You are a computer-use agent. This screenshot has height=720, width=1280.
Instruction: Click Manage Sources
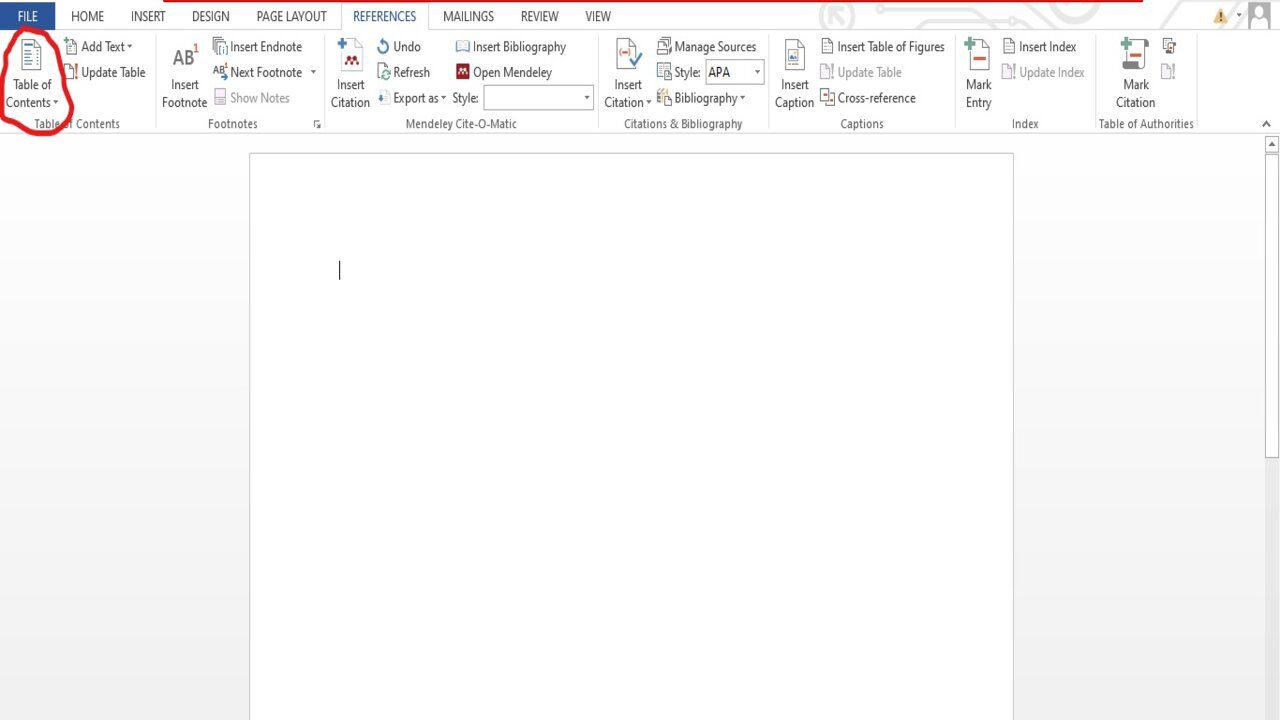pos(707,46)
